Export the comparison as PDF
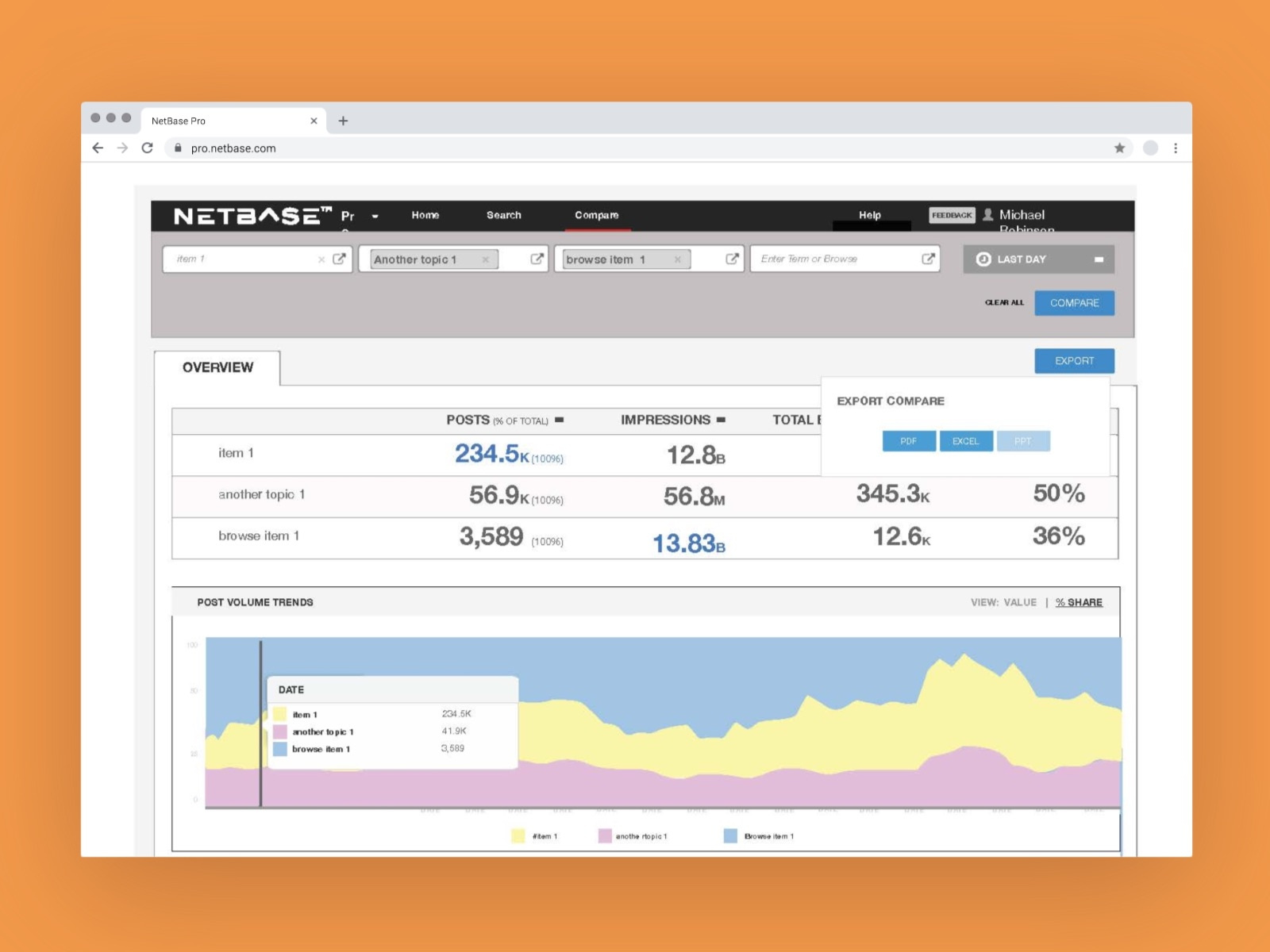This screenshot has height=952, width=1270. pyautogui.click(x=907, y=440)
